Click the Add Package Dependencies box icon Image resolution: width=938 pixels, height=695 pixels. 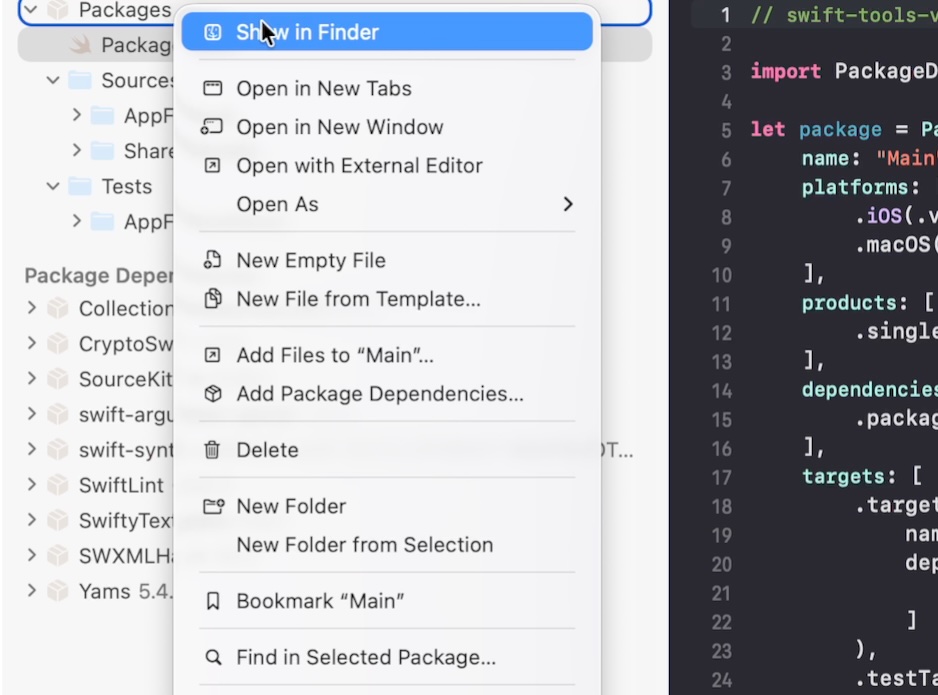212,394
